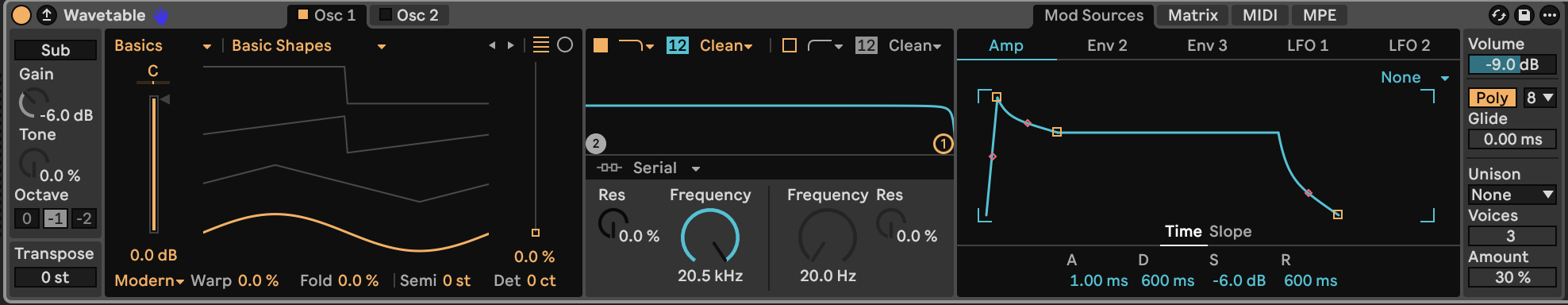This screenshot has height=305, width=1568.
Task: Switch to circular wavetable view icon
Action: pos(565,45)
